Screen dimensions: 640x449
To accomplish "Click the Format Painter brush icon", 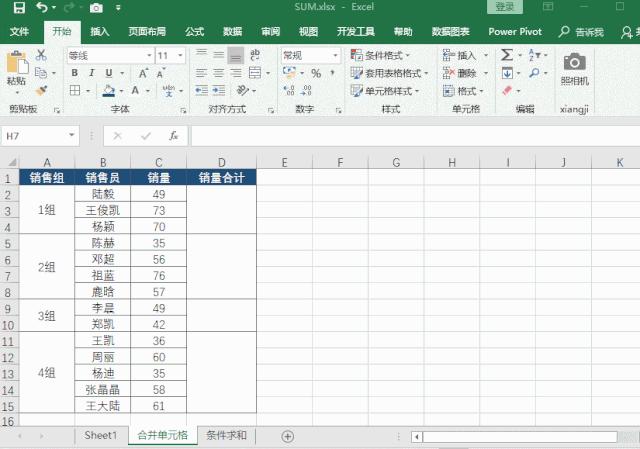I will [41, 91].
